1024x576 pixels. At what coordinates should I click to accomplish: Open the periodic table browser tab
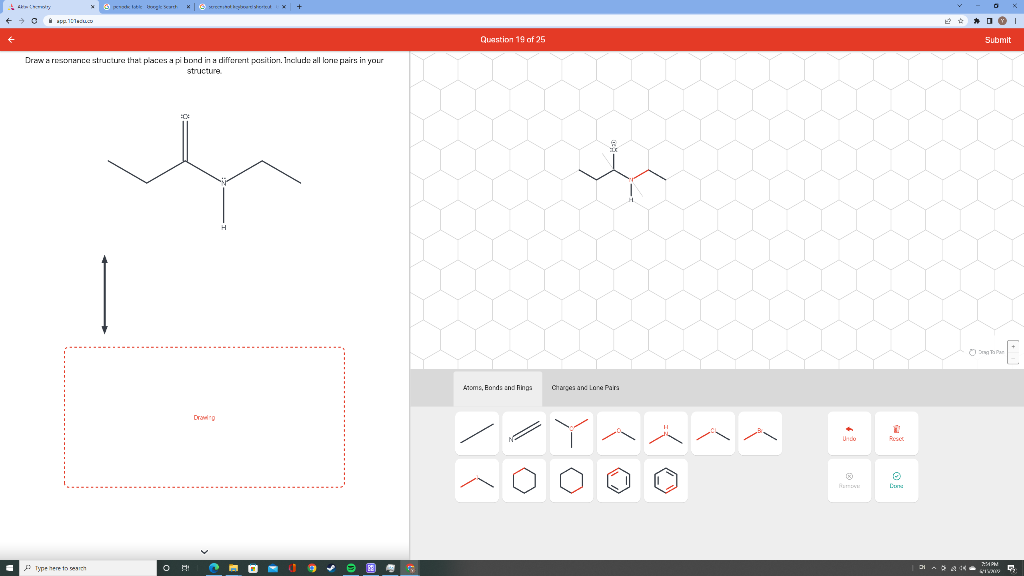[x=140, y=6]
